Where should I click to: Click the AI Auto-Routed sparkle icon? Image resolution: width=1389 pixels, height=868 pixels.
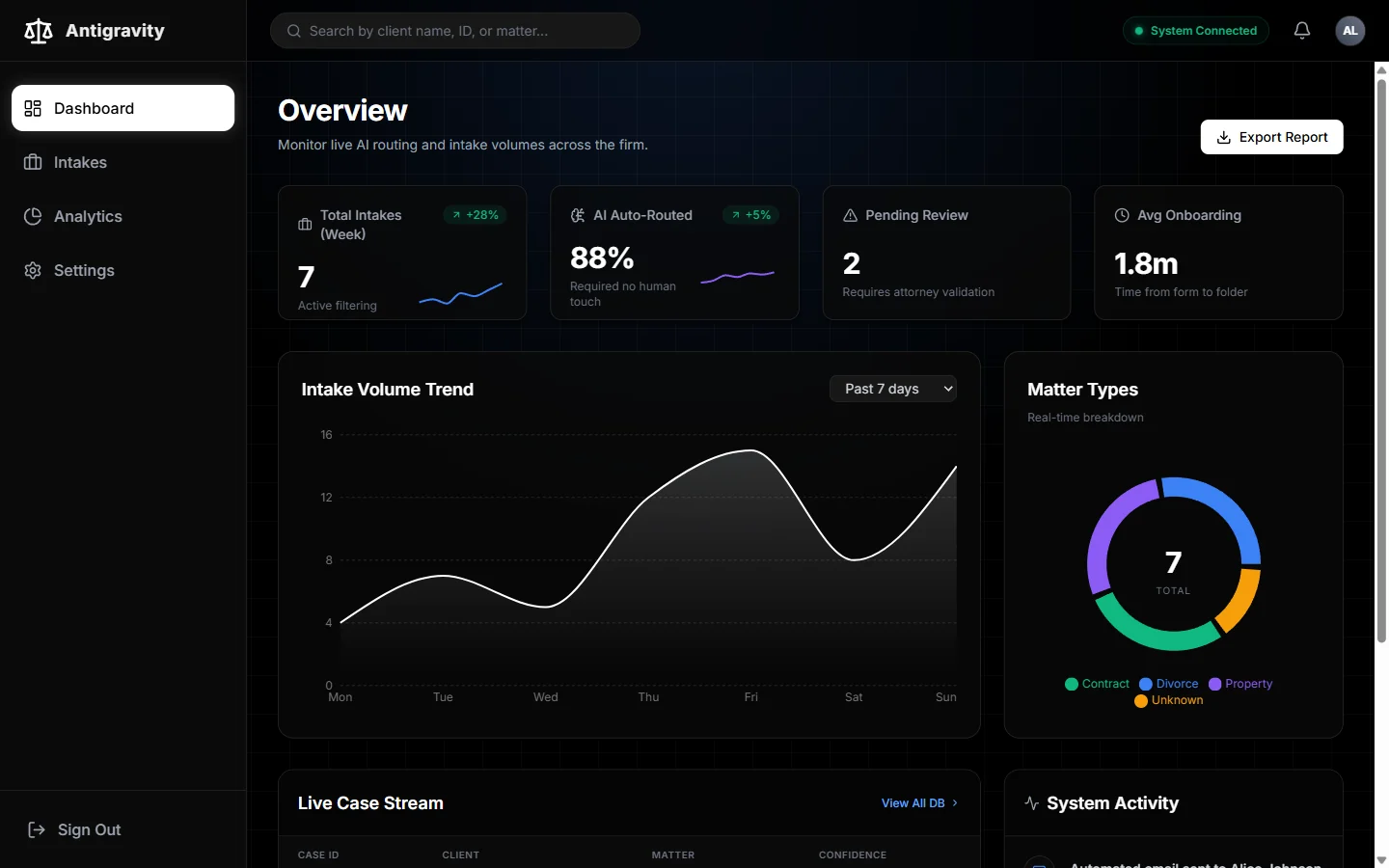[x=578, y=215]
